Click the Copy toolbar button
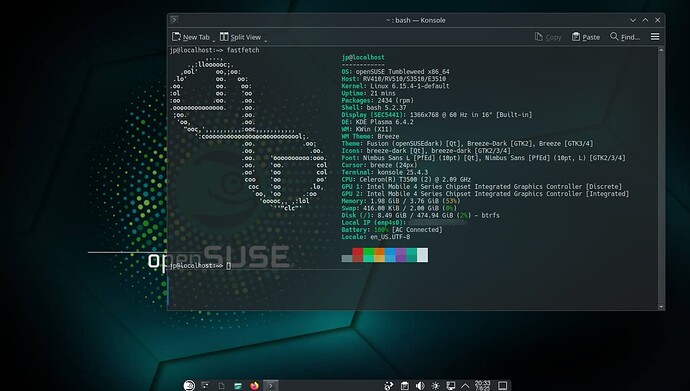Viewport: 690px width, 391px height. pos(548,37)
